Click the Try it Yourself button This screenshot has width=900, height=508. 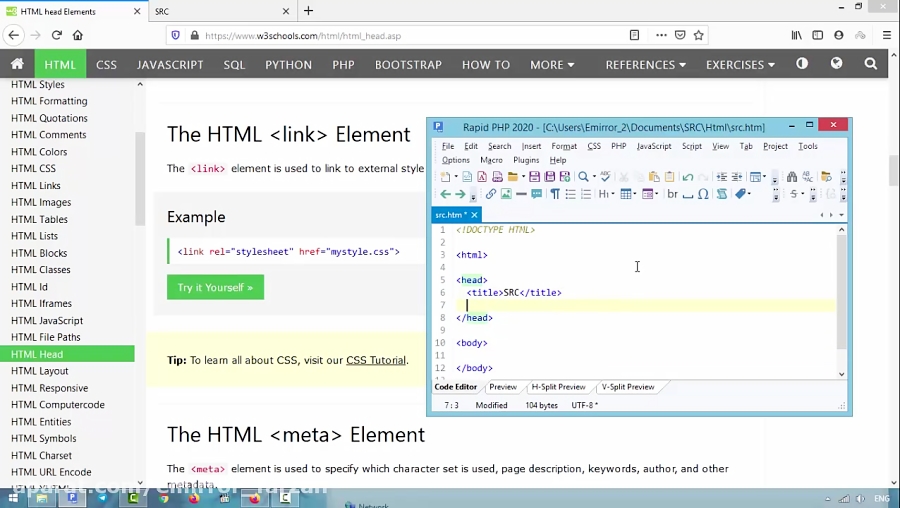pos(215,287)
